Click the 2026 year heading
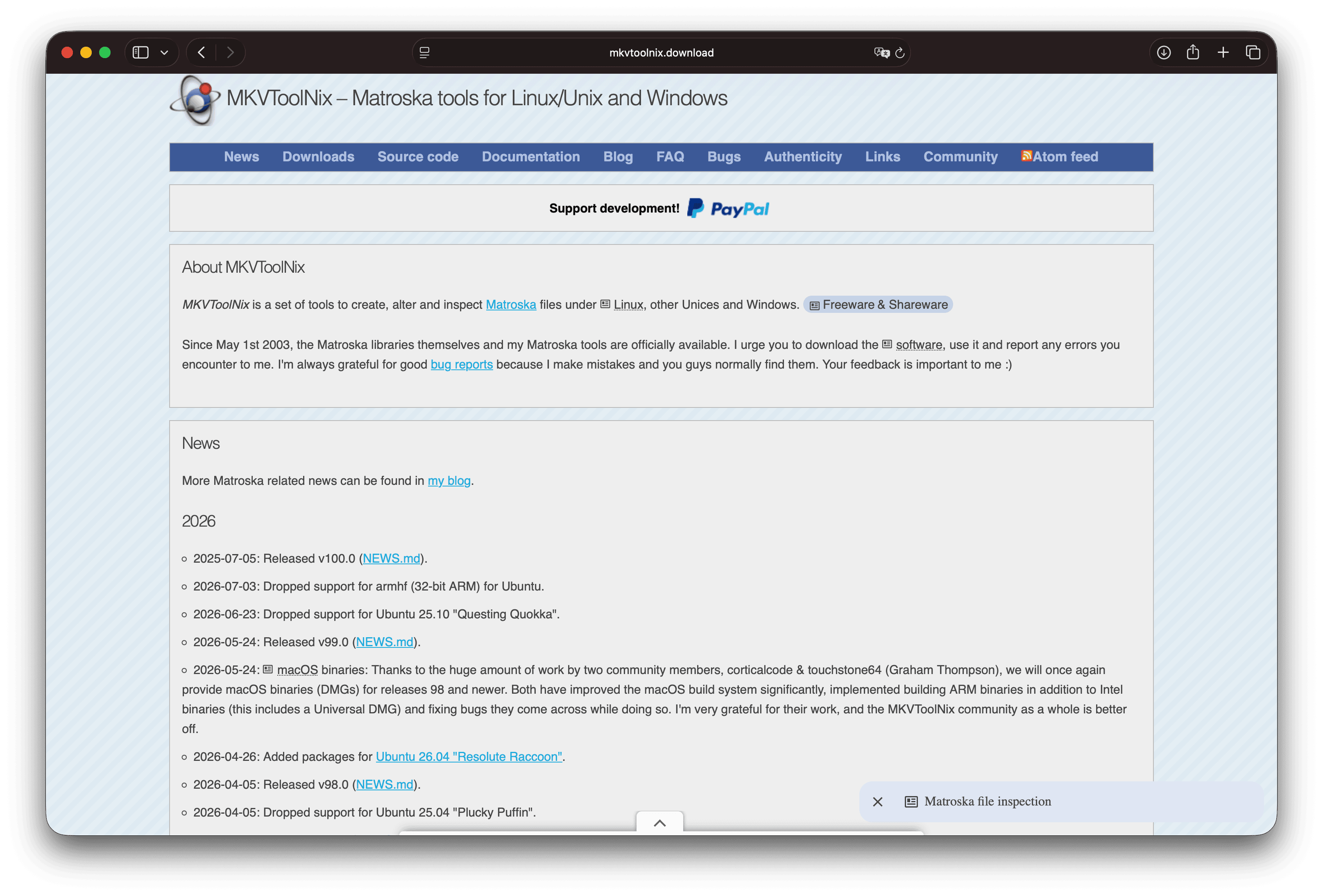 (x=199, y=521)
